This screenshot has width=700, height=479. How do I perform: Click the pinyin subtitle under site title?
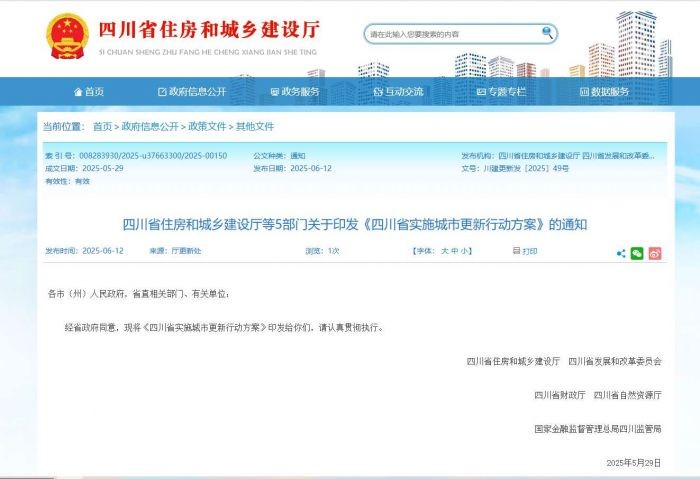point(208,52)
